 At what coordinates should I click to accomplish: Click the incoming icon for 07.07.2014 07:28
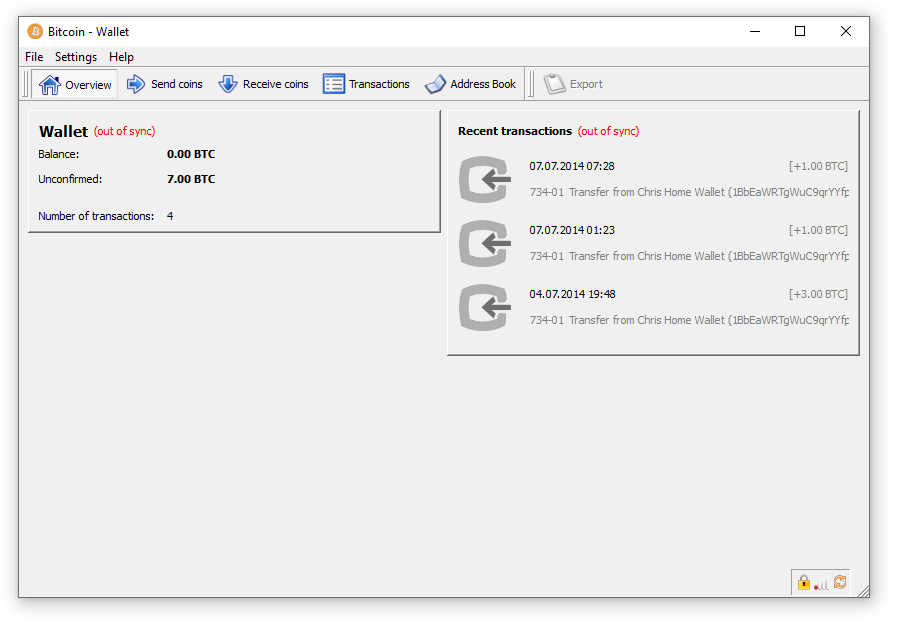[x=485, y=179]
